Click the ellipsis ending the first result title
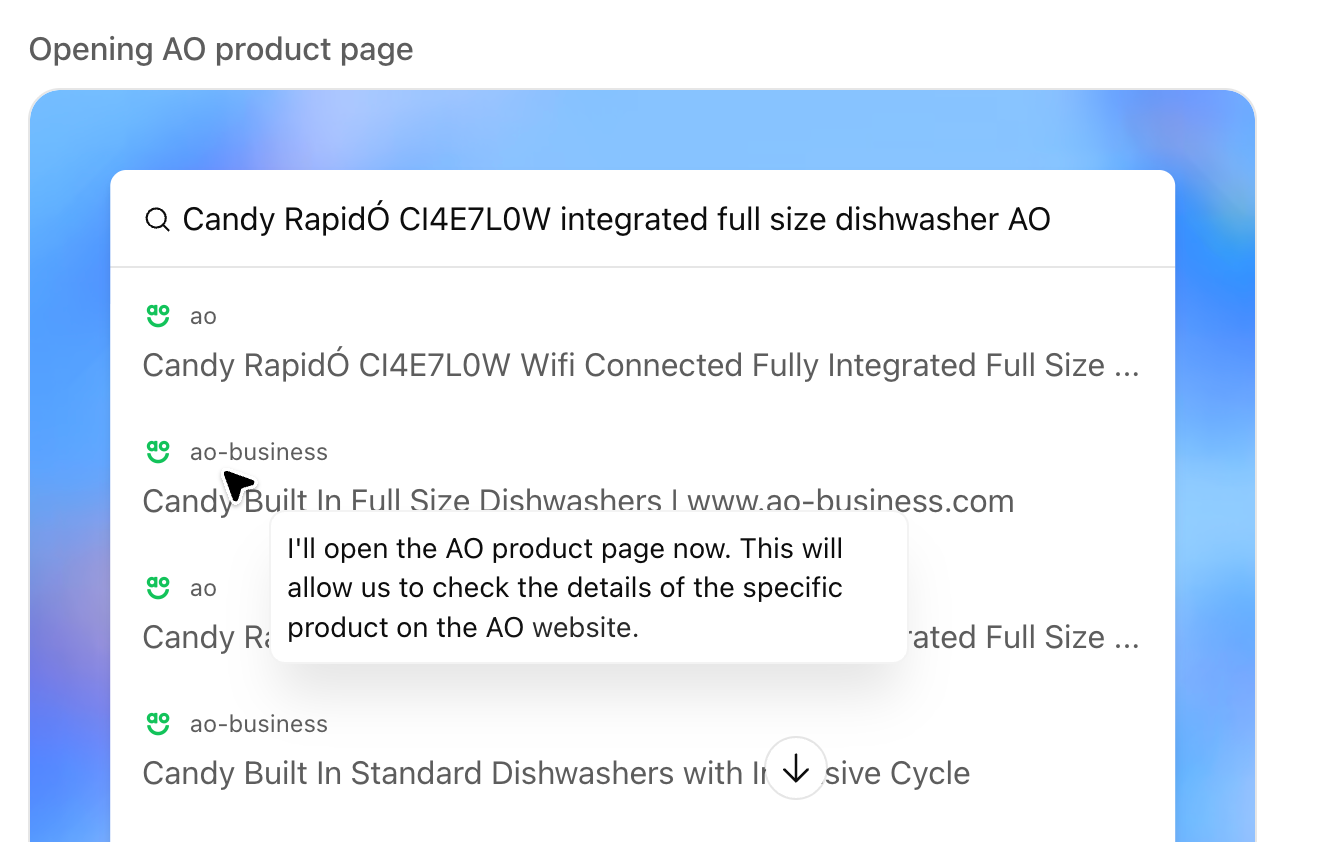Screen dimensions: 1332x842 click(x=1126, y=368)
